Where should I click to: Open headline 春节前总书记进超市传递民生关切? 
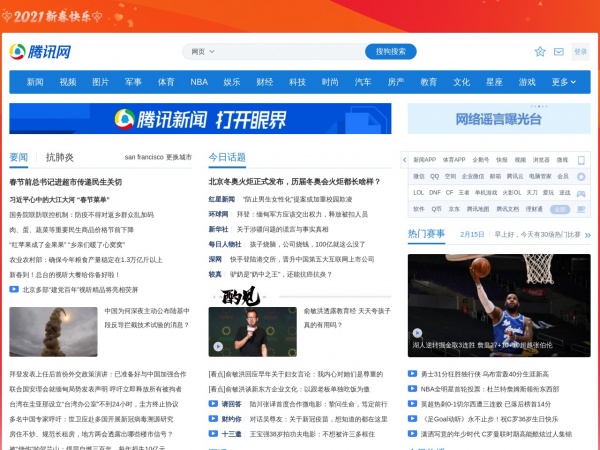pos(65,182)
